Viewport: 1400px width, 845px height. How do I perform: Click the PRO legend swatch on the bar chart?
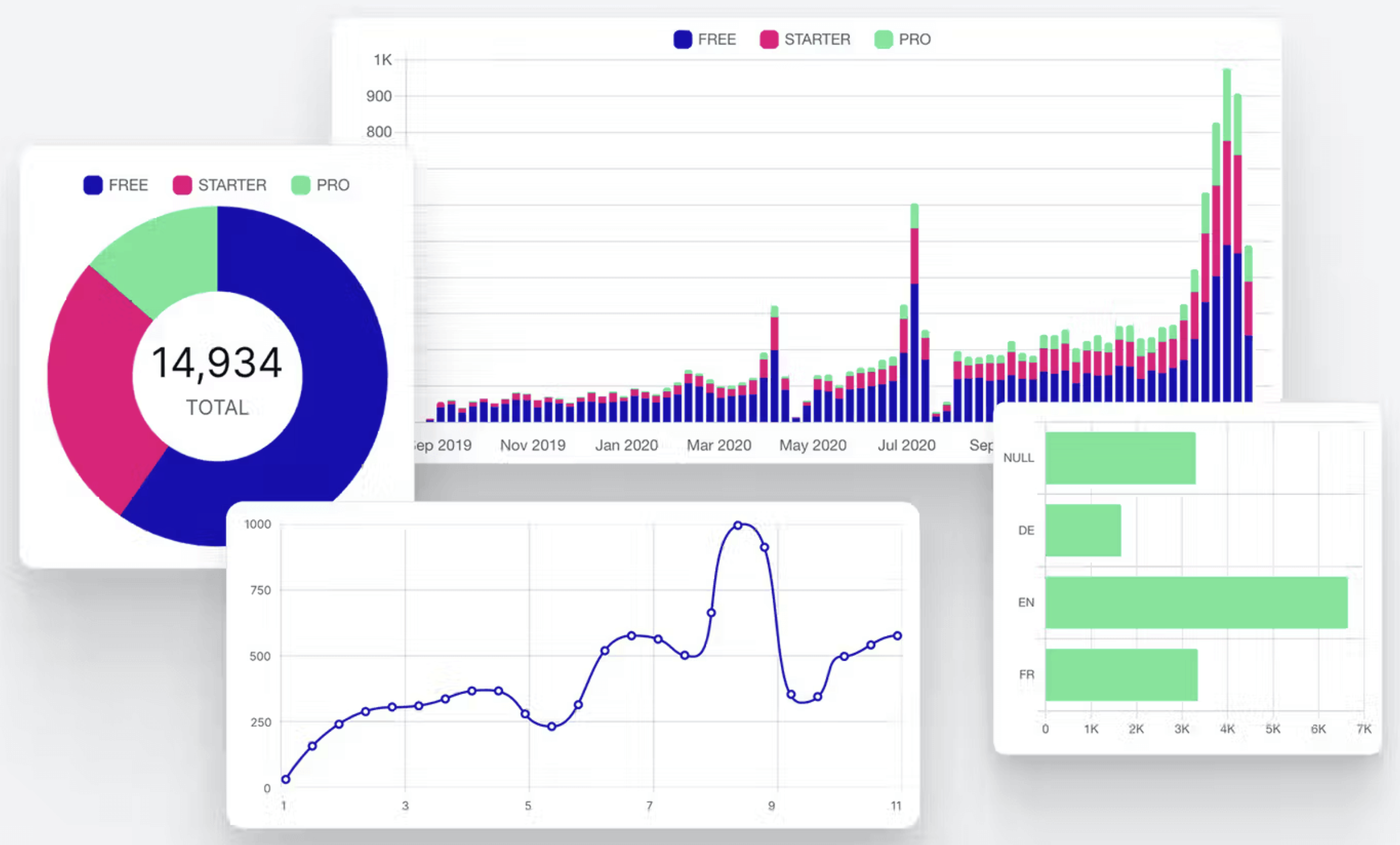click(x=884, y=39)
